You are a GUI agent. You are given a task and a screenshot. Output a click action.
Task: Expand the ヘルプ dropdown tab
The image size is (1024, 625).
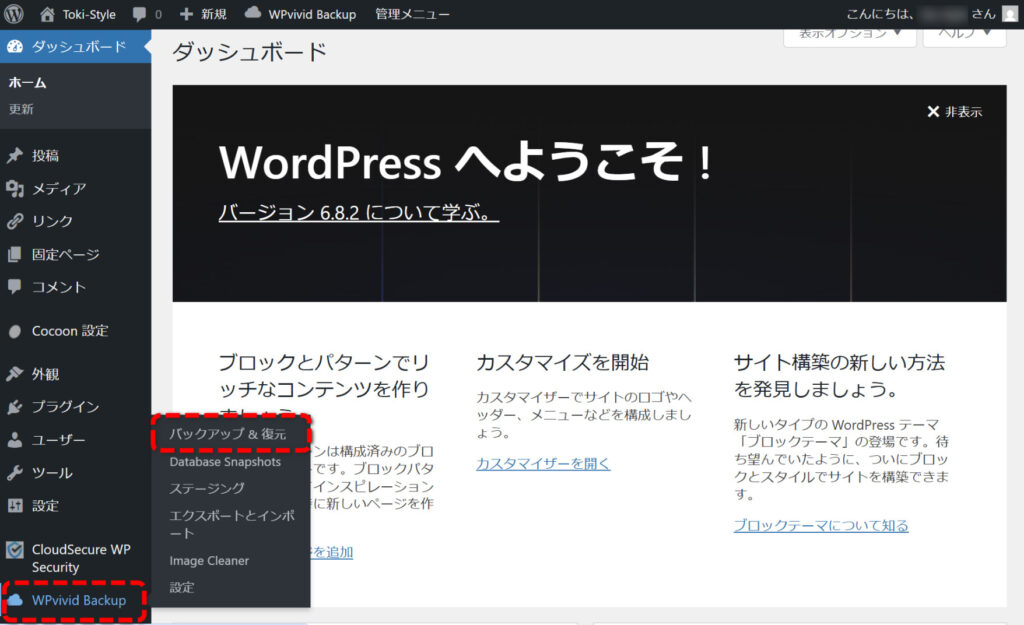click(x=964, y=34)
